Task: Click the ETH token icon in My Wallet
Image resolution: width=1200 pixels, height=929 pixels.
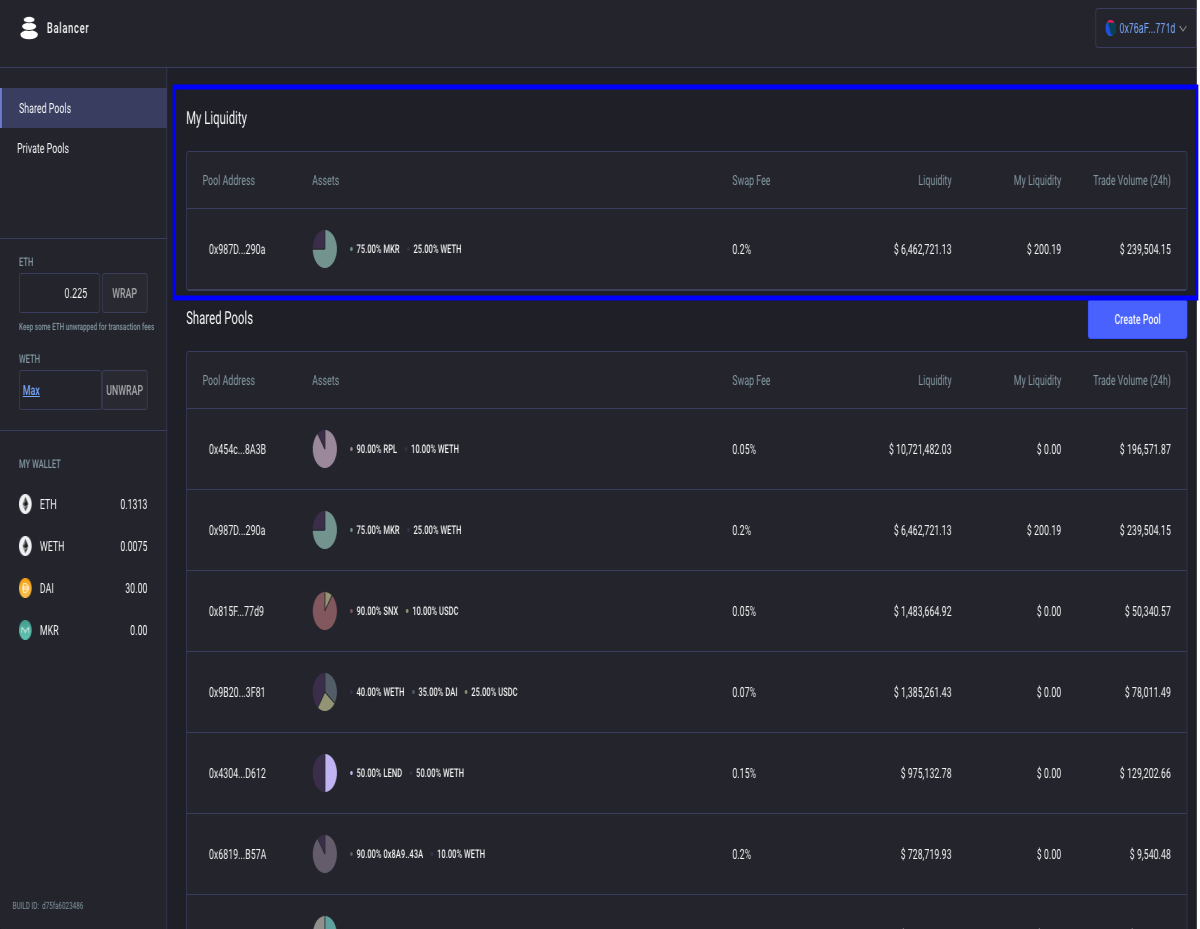Action: (26, 505)
